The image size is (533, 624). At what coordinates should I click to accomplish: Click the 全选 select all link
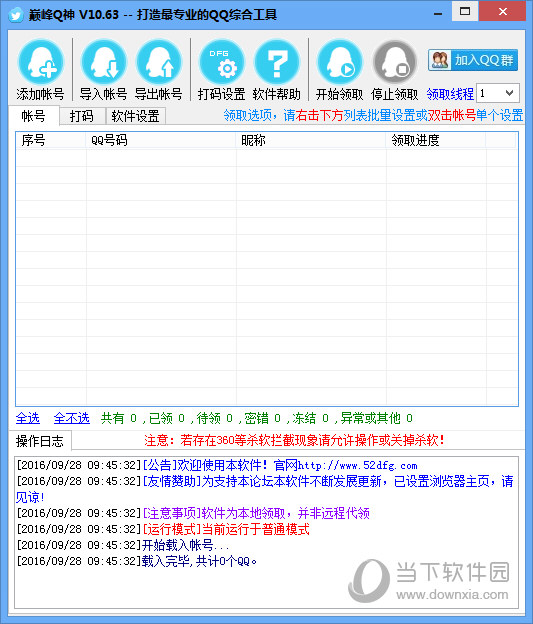pyautogui.click(x=28, y=418)
